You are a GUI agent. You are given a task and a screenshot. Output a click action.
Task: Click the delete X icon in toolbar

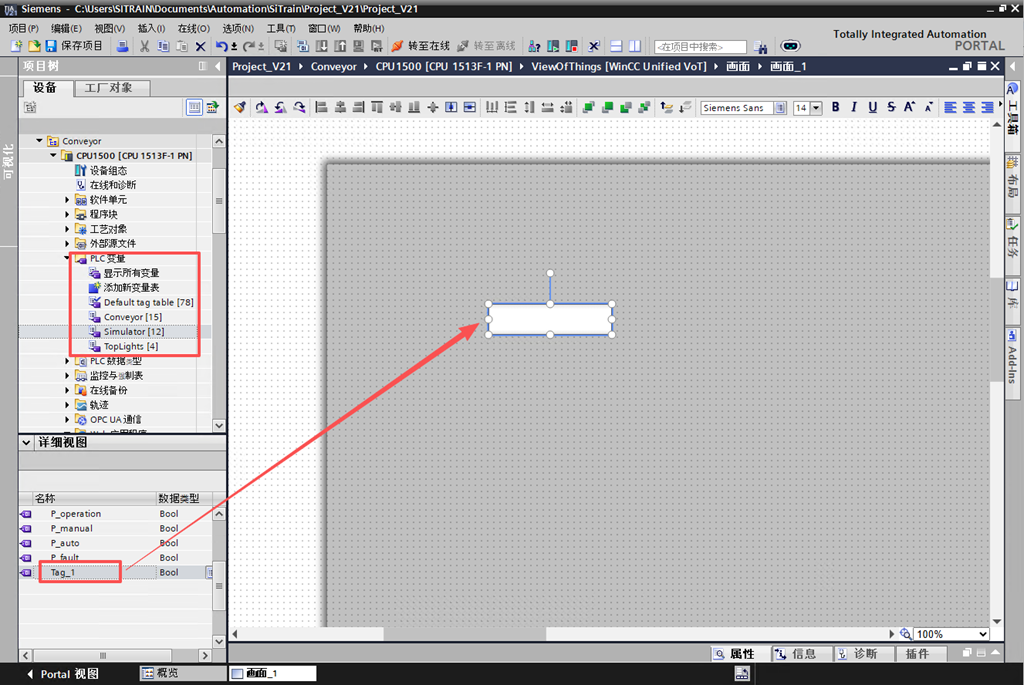click(x=200, y=46)
